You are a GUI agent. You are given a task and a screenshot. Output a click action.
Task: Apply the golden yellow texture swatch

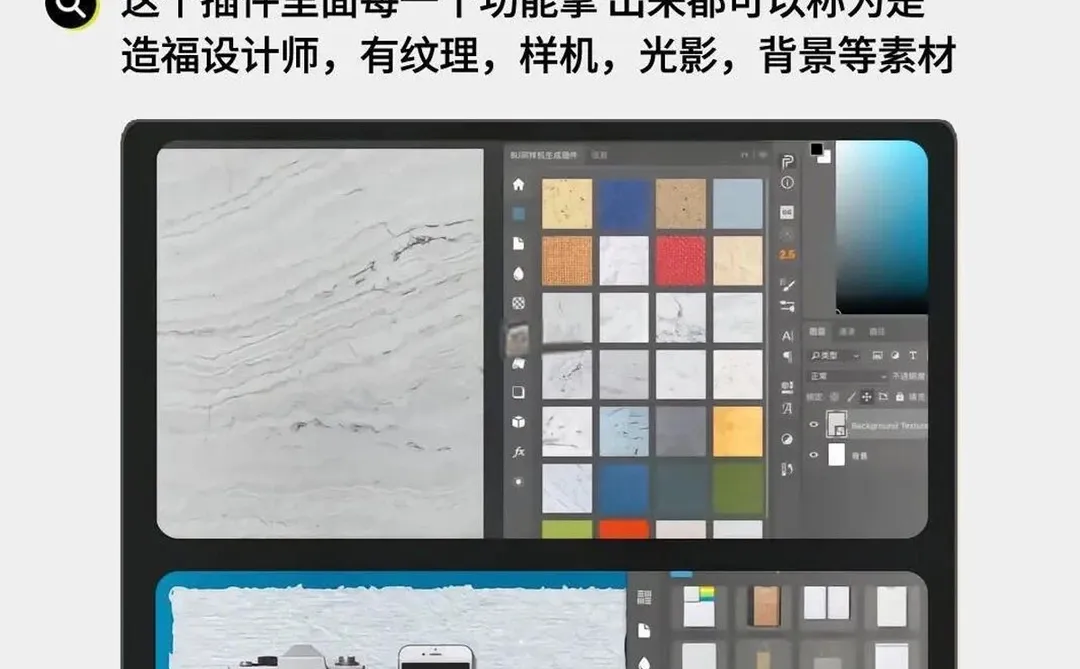click(x=738, y=431)
